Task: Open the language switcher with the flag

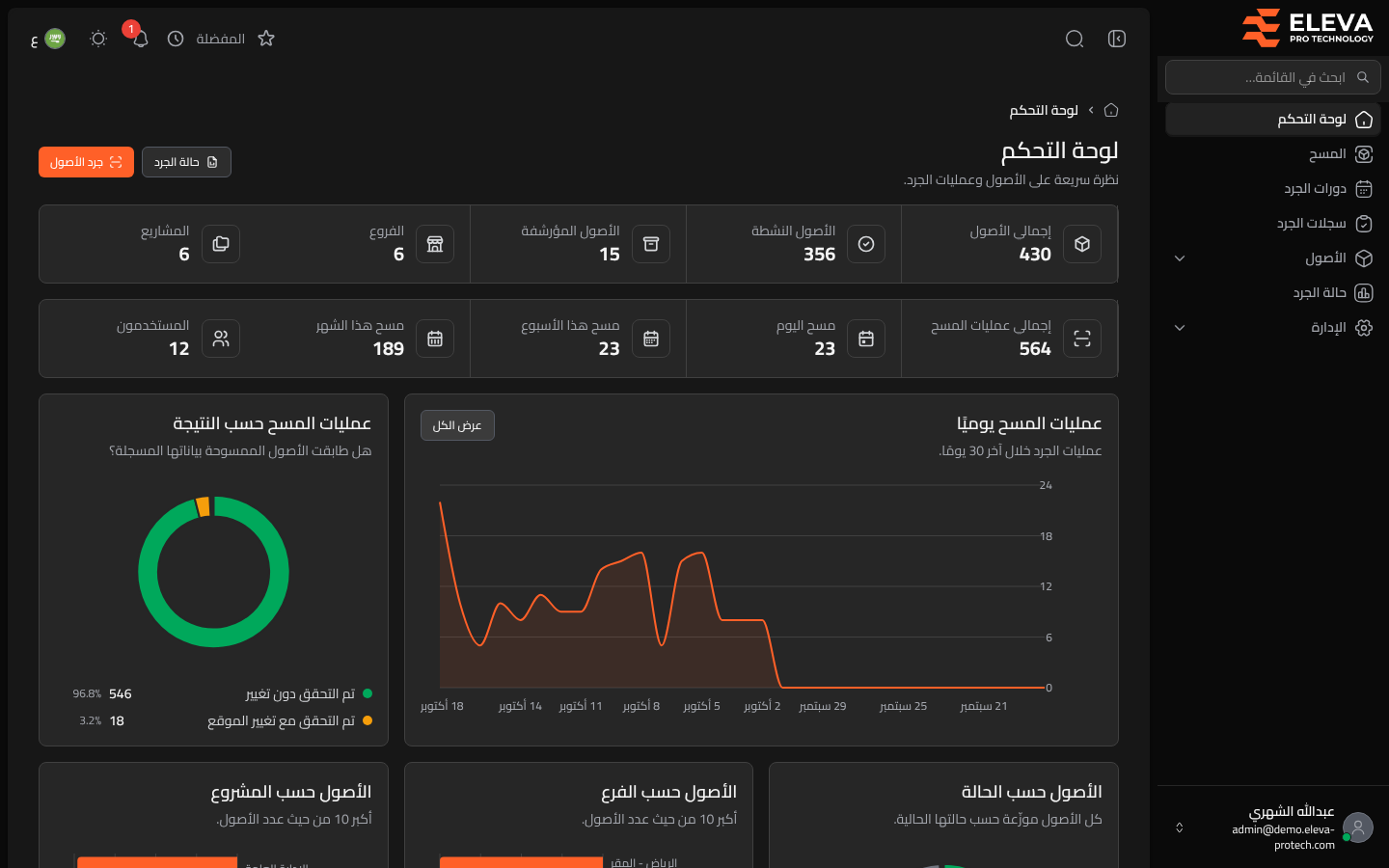Action: [48, 39]
